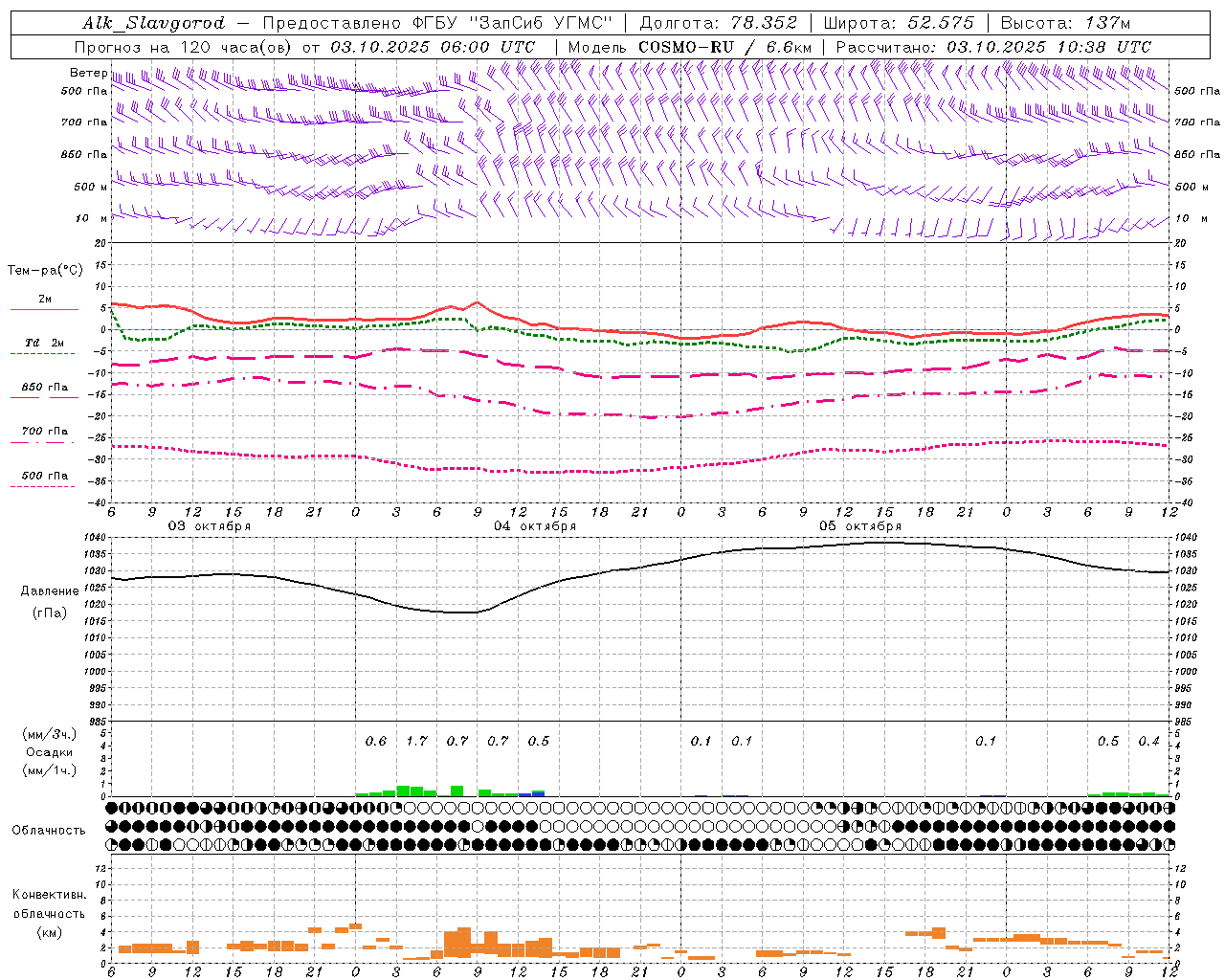Click the 1.7 precipitation total value
Viewport: 1225px width, 980px height.
[x=416, y=741]
